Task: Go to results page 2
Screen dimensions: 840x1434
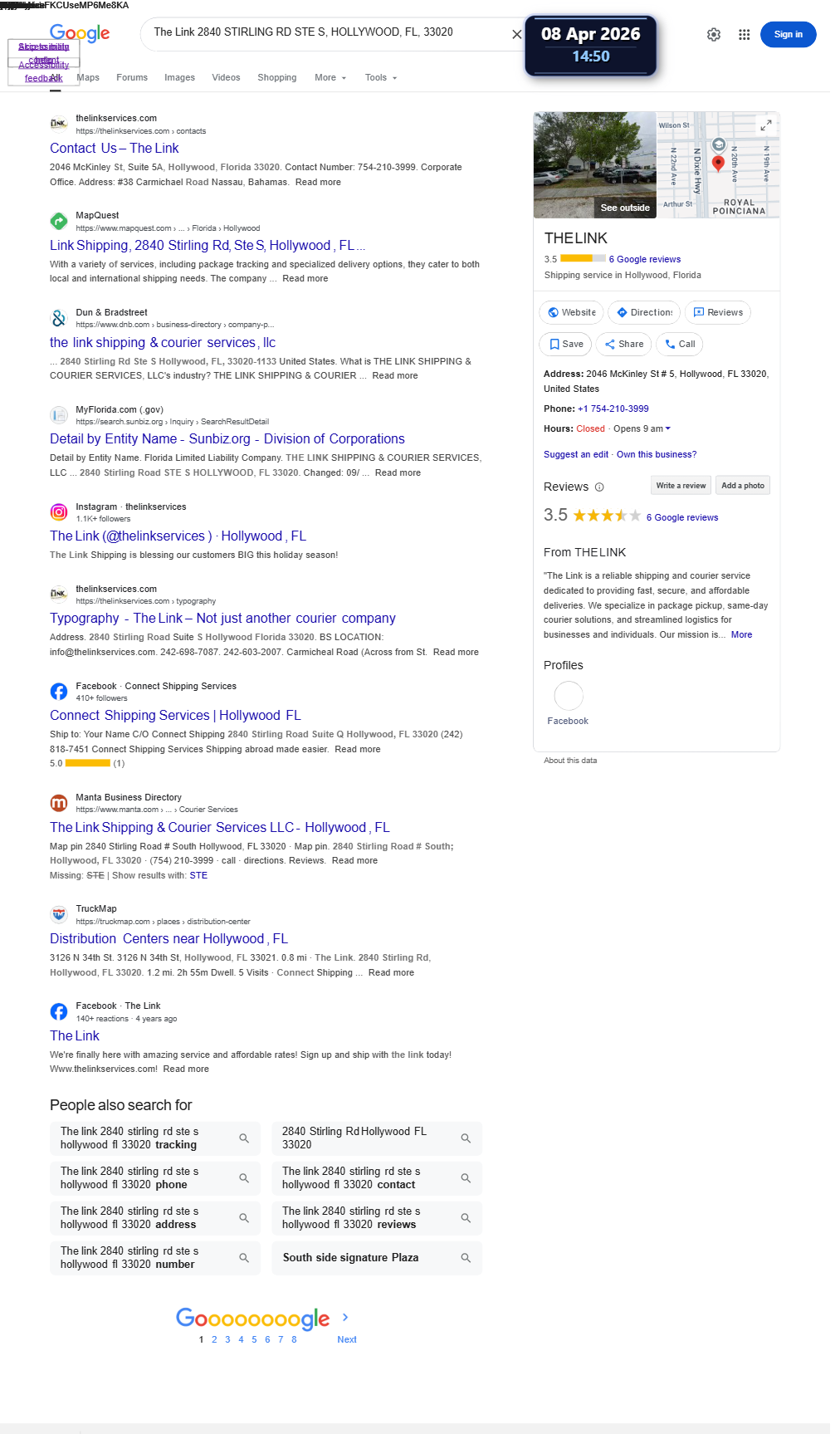Action: pyautogui.click(x=214, y=1339)
